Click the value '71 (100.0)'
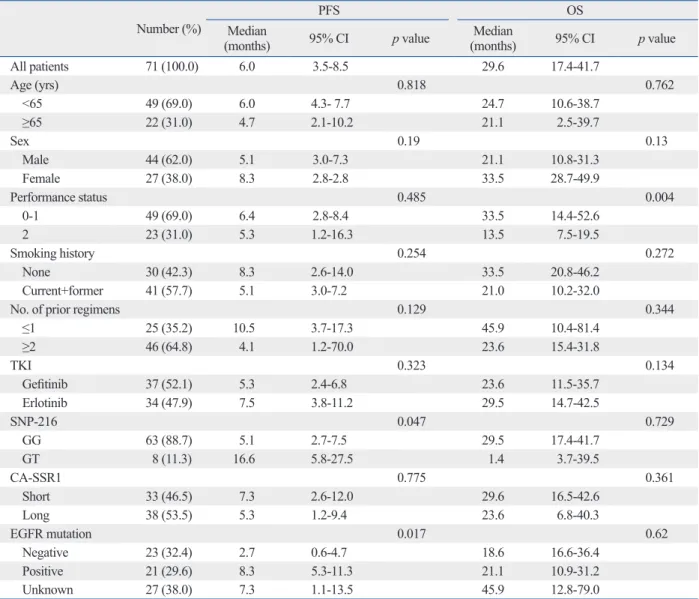The height and width of the screenshot is (599, 699). pyautogui.click(x=172, y=66)
